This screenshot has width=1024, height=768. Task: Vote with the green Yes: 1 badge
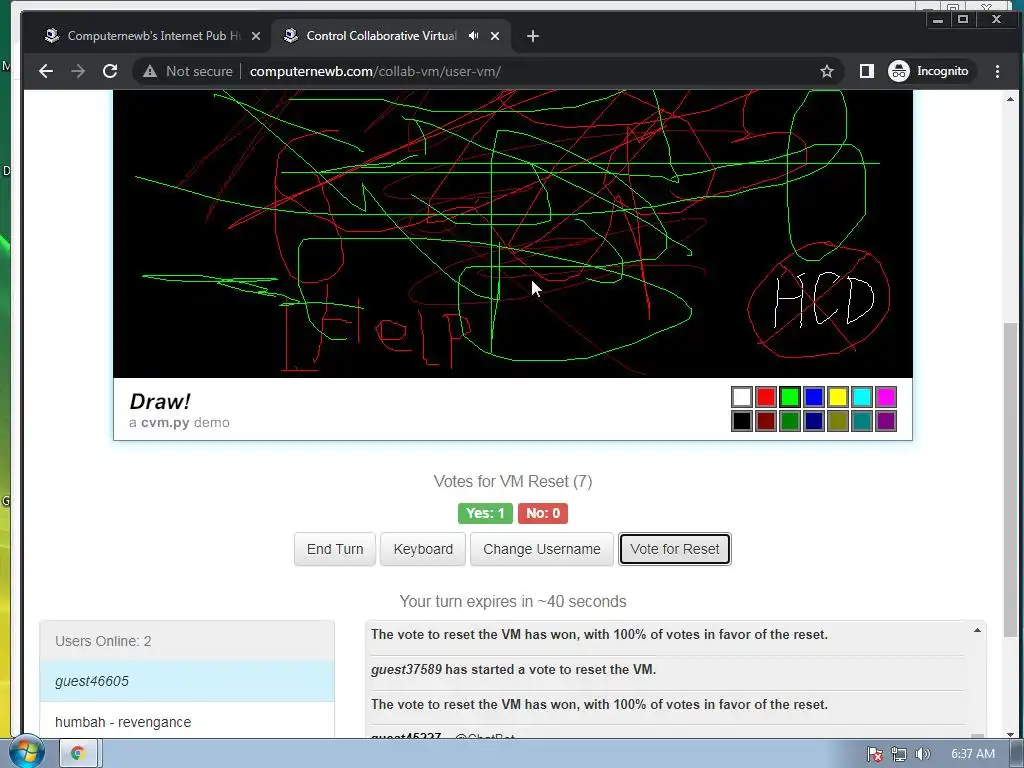(x=485, y=513)
